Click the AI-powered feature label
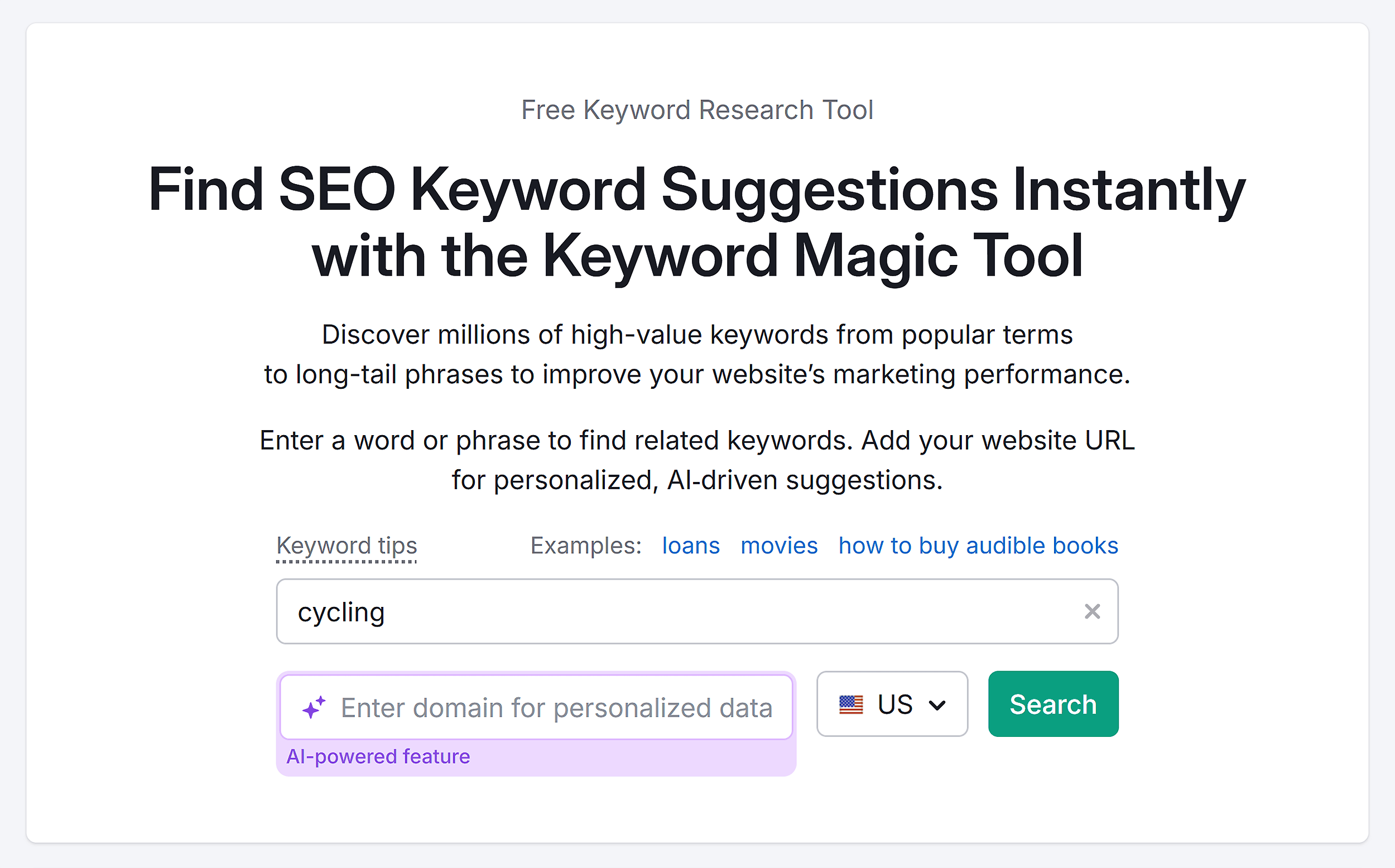Image resolution: width=1395 pixels, height=868 pixels. tap(378, 756)
